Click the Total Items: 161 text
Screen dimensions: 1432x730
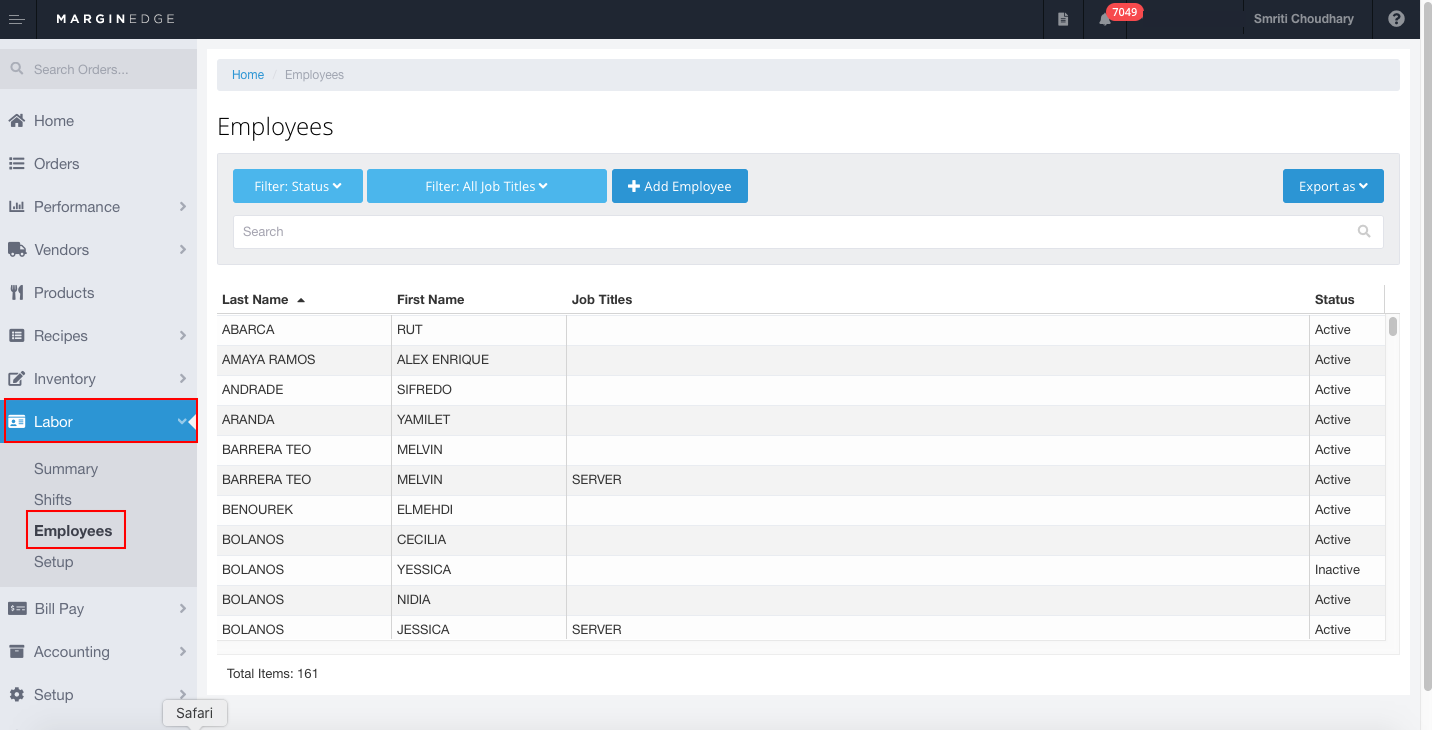(272, 674)
